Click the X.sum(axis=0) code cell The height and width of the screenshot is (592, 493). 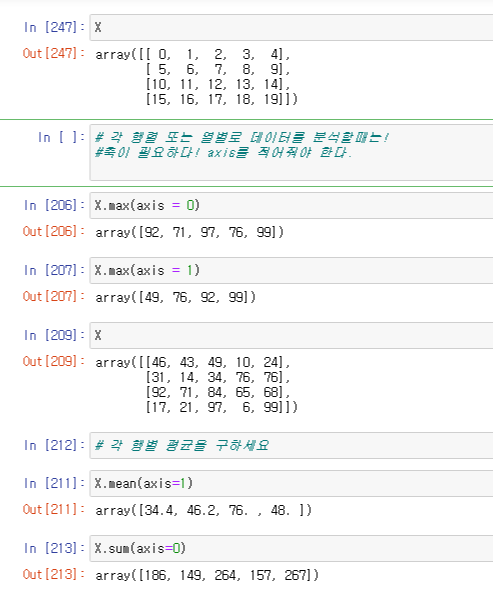coord(291,548)
